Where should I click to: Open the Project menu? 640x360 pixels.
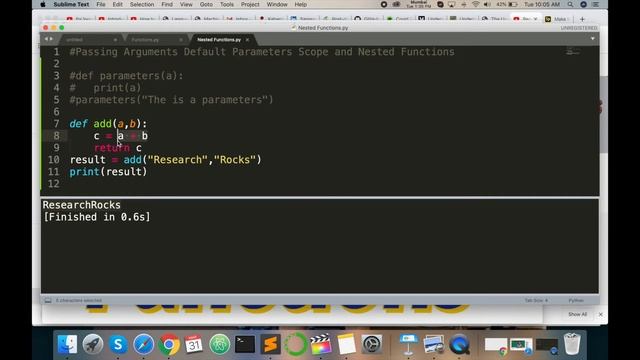[x=250, y=4]
